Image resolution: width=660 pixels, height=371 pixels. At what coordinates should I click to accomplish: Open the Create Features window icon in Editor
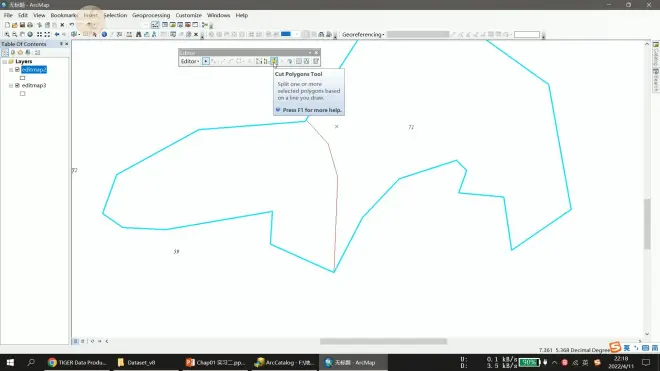coord(316,61)
